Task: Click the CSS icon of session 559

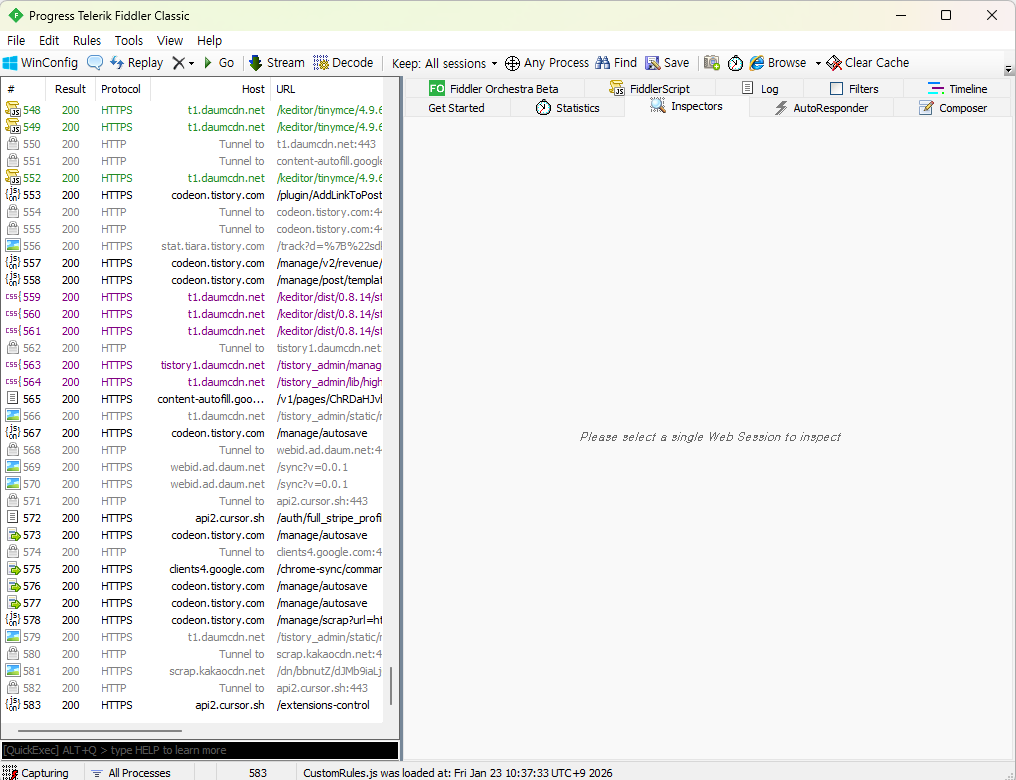Action: [x=13, y=297]
